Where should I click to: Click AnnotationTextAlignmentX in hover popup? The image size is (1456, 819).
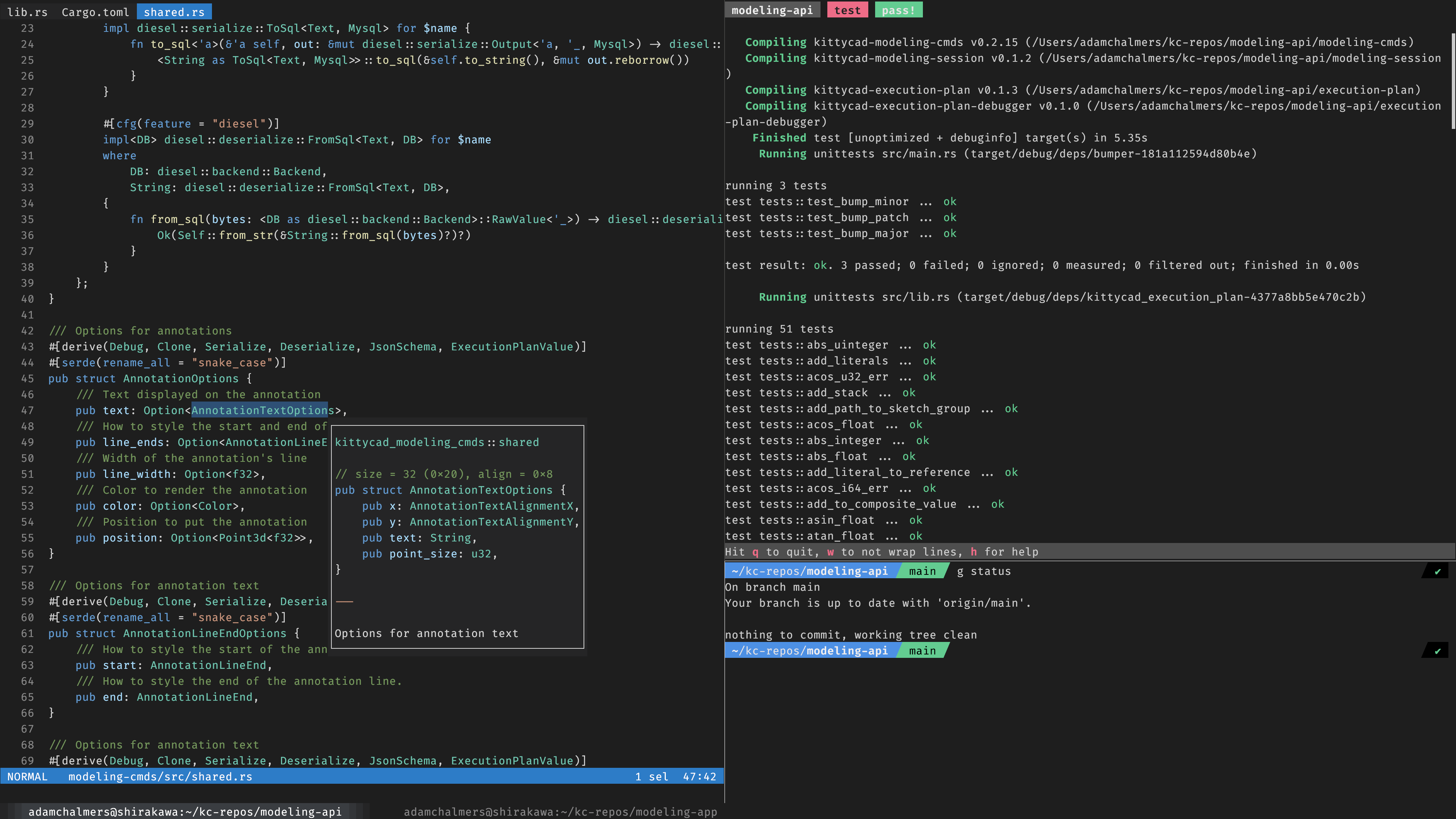tap(492, 506)
